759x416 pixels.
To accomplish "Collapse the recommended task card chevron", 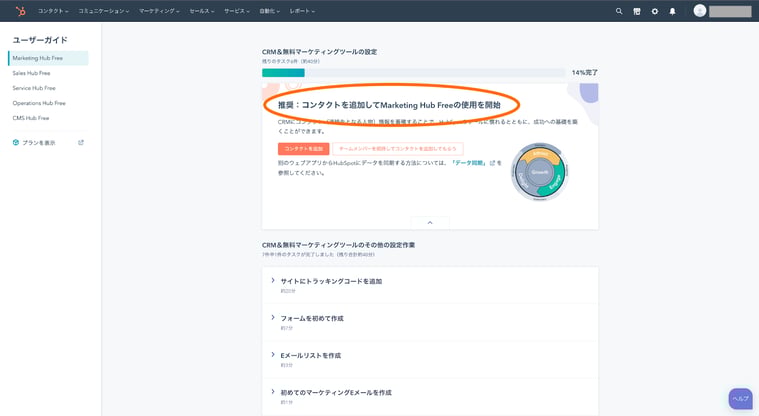I will 430,222.
